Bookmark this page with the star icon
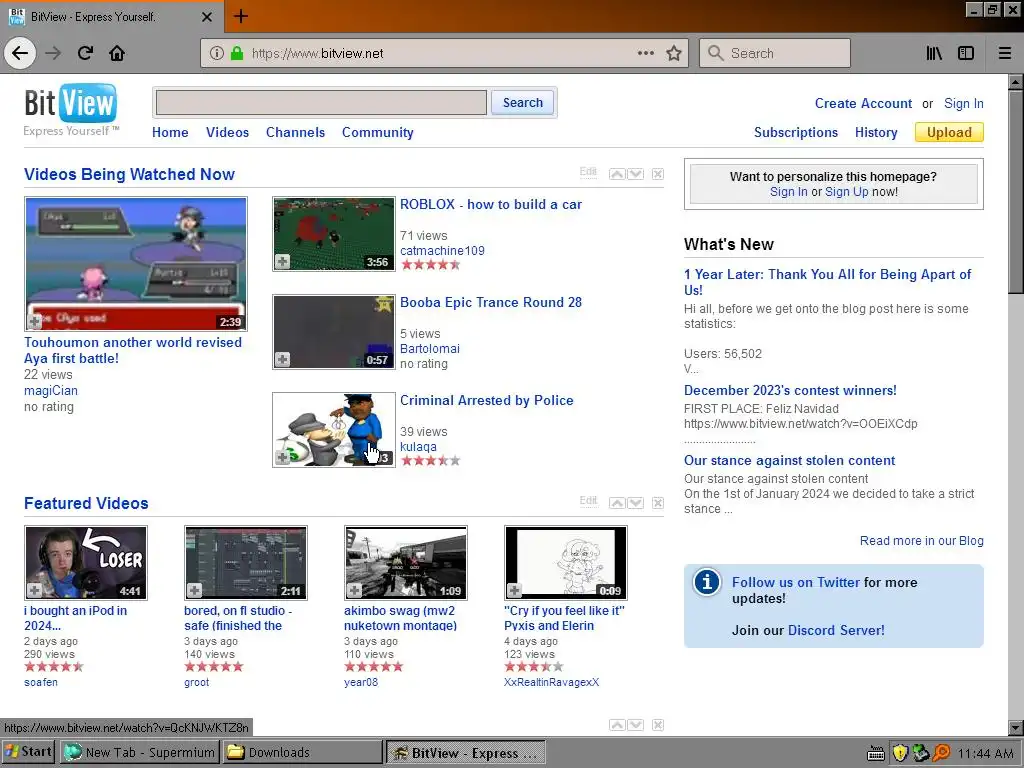Image resolution: width=1024 pixels, height=768 pixels. coord(674,53)
